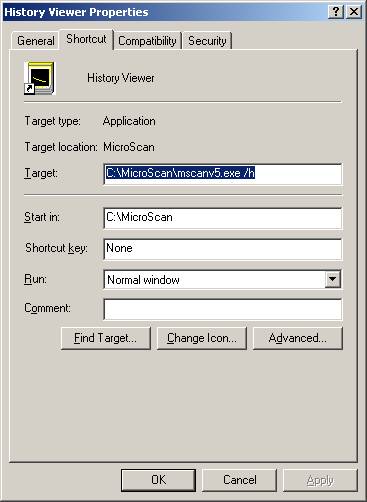Open the Change Icon dialog
This screenshot has height=502, width=367.
202,338
